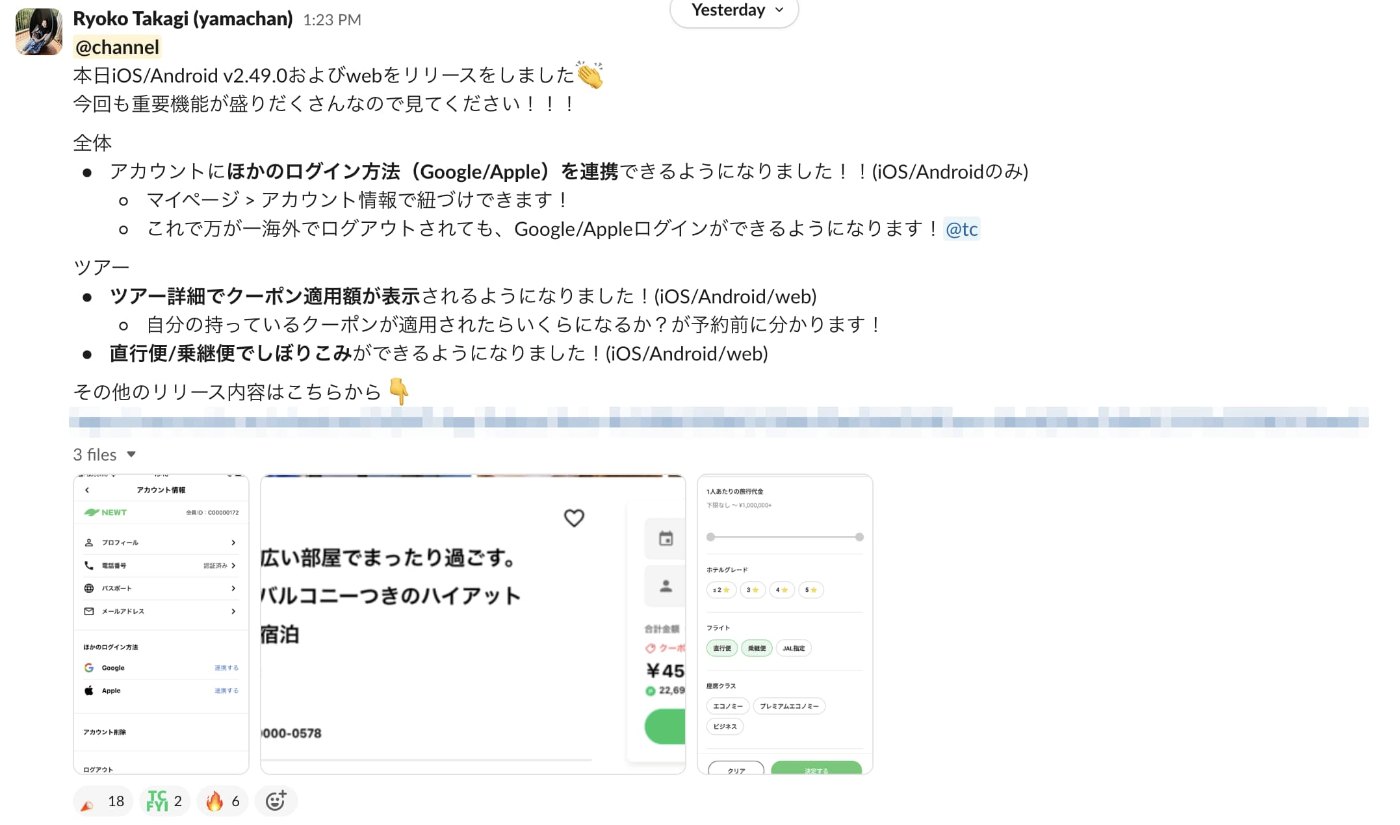Image resolution: width=1400 pixels, height=825 pixels.
Task: Open the account info screenshot thumbnail
Action: tap(161, 624)
